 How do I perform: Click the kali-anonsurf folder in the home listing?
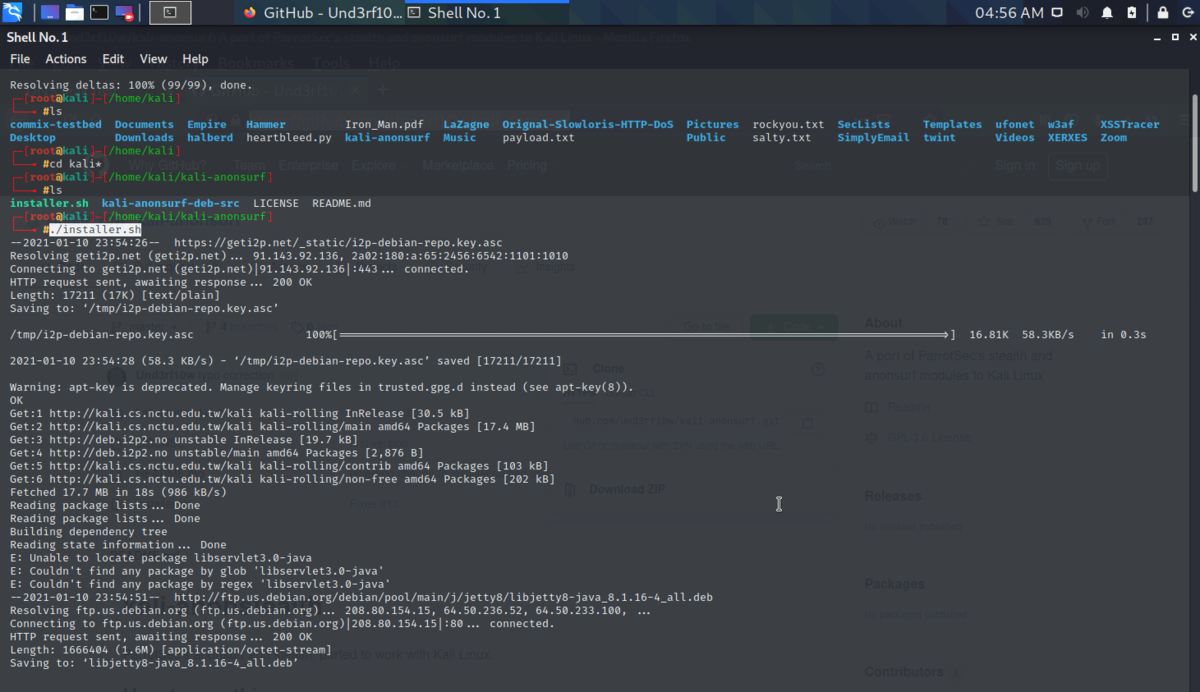(x=388, y=138)
